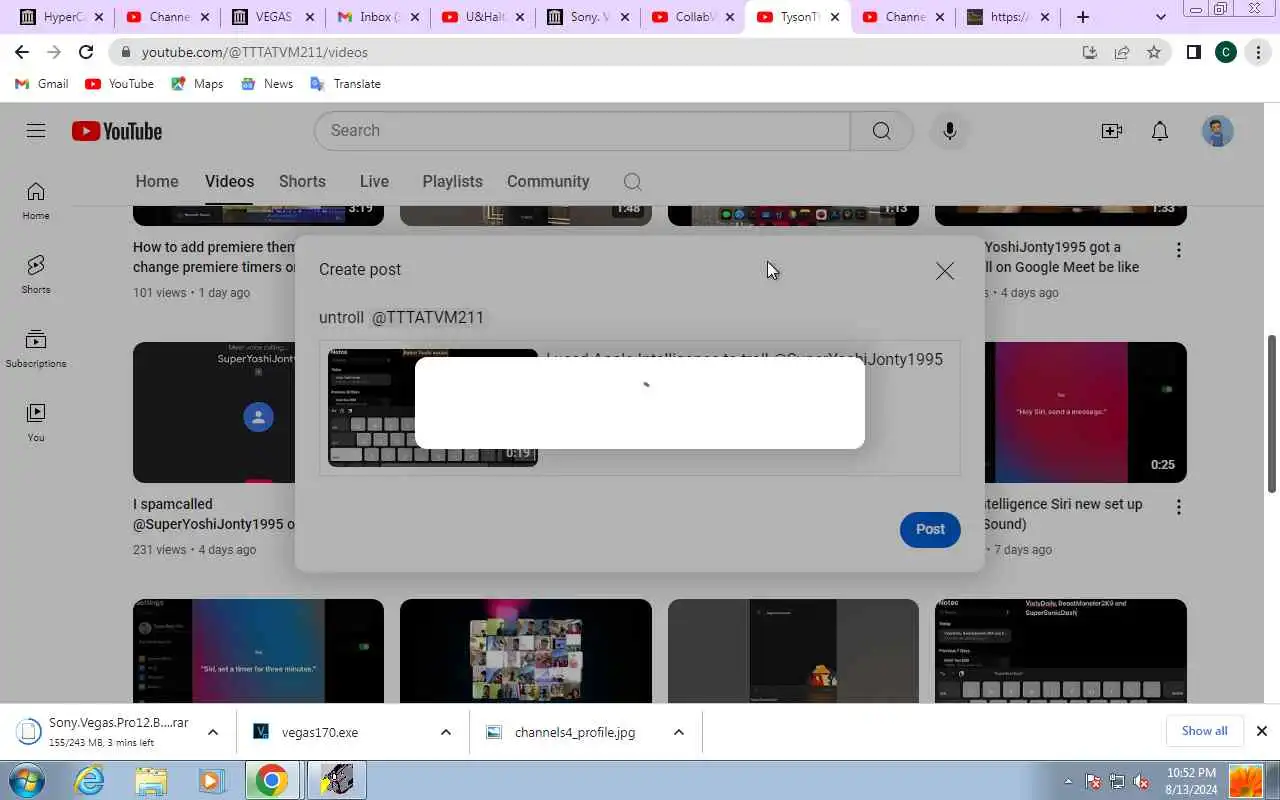Click the YouTube search input field

[582, 131]
